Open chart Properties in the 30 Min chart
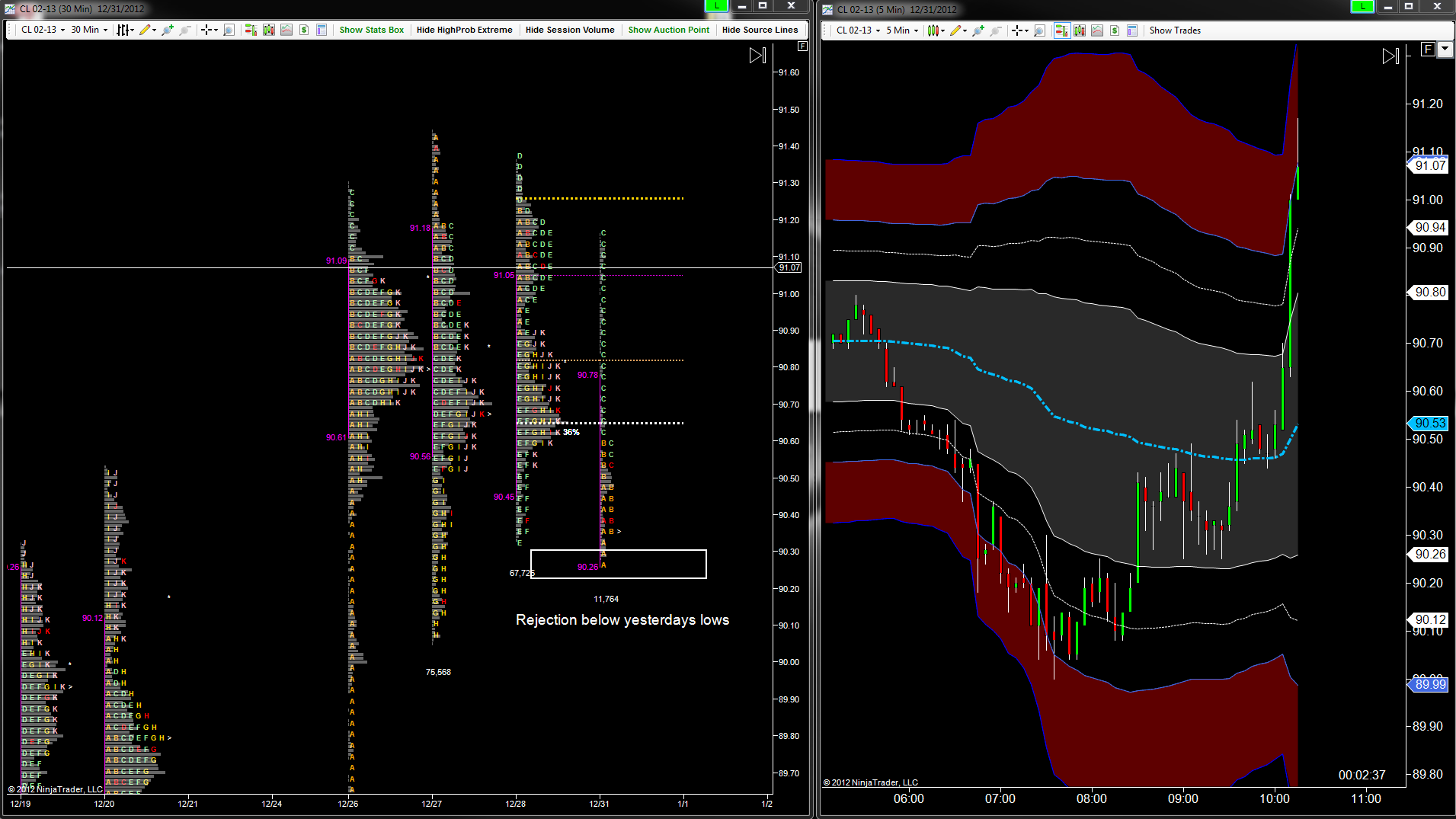The width and height of the screenshot is (1456, 819). point(322,30)
